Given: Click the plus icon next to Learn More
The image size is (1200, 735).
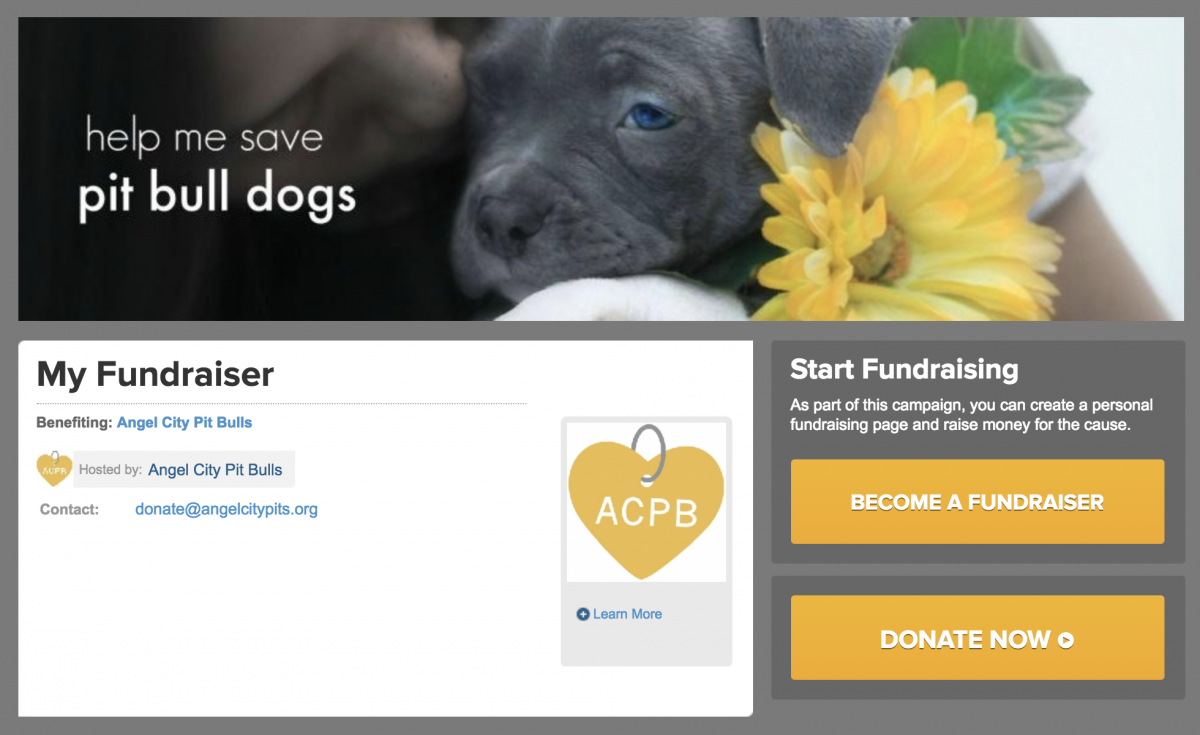Looking at the screenshot, I should tap(583, 614).
